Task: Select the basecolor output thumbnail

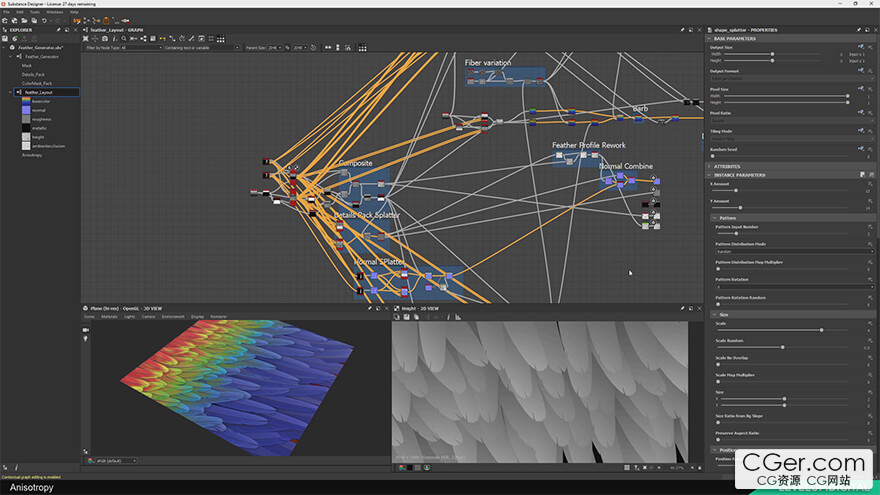Action: pyautogui.click(x=26, y=101)
